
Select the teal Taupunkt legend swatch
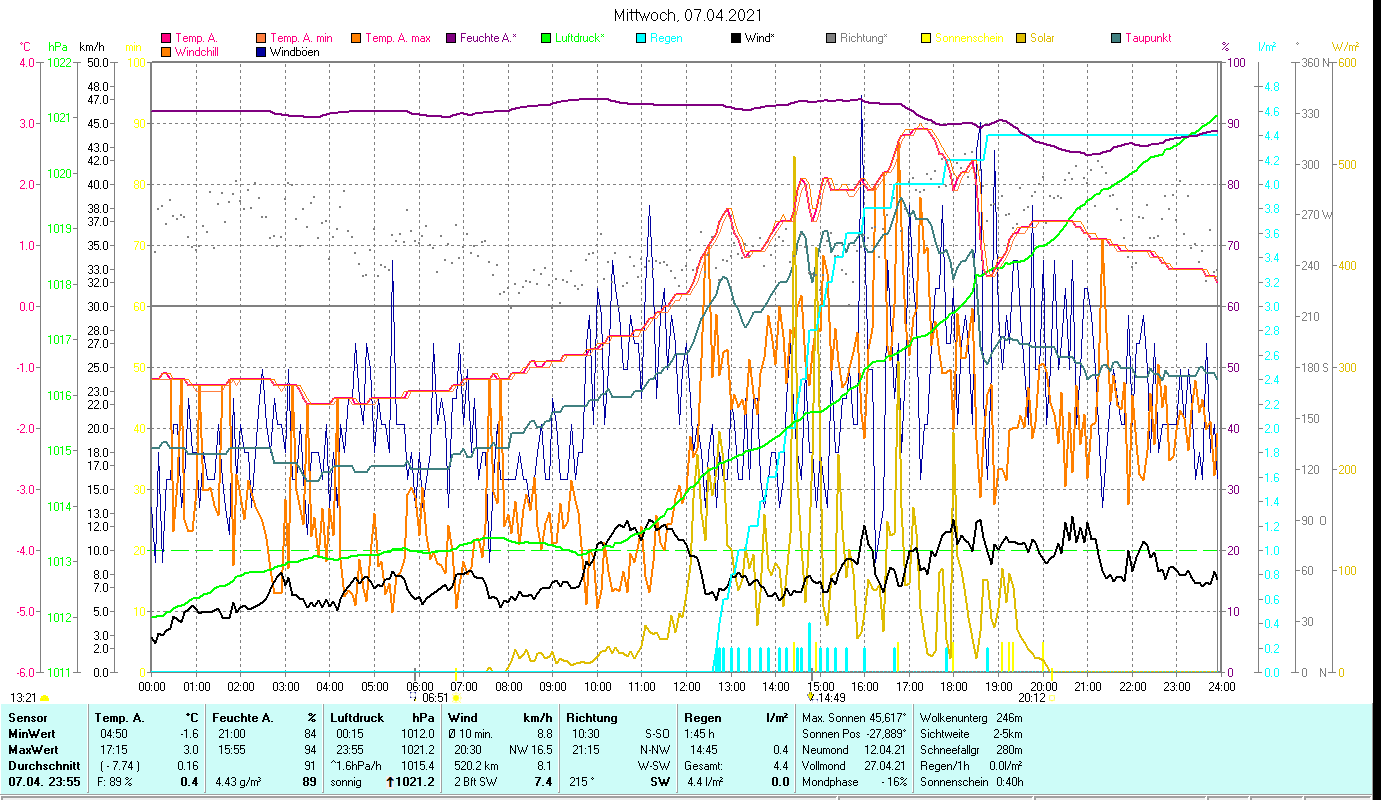click(1116, 38)
